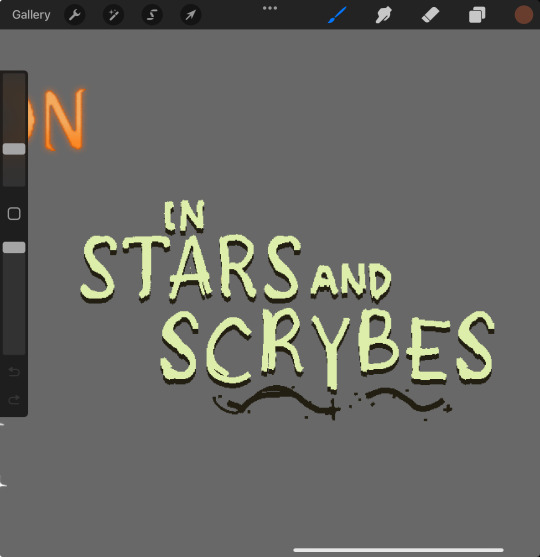Return to the Gallery
The width and height of the screenshot is (540, 557).
[x=31, y=15]
